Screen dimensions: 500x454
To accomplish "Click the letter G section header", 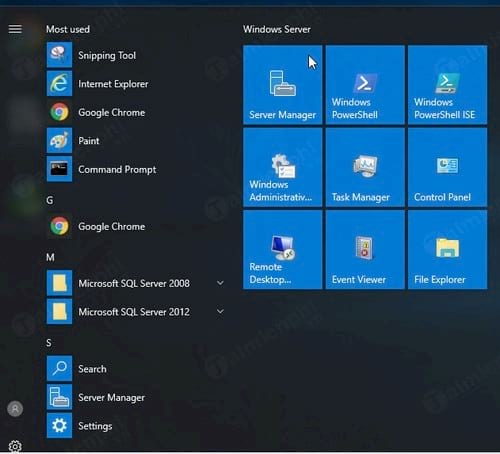I will [x=50, y=200].
